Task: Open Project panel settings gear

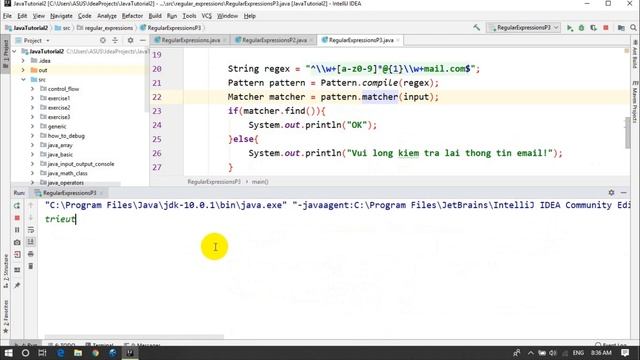Action: point(130,40)
